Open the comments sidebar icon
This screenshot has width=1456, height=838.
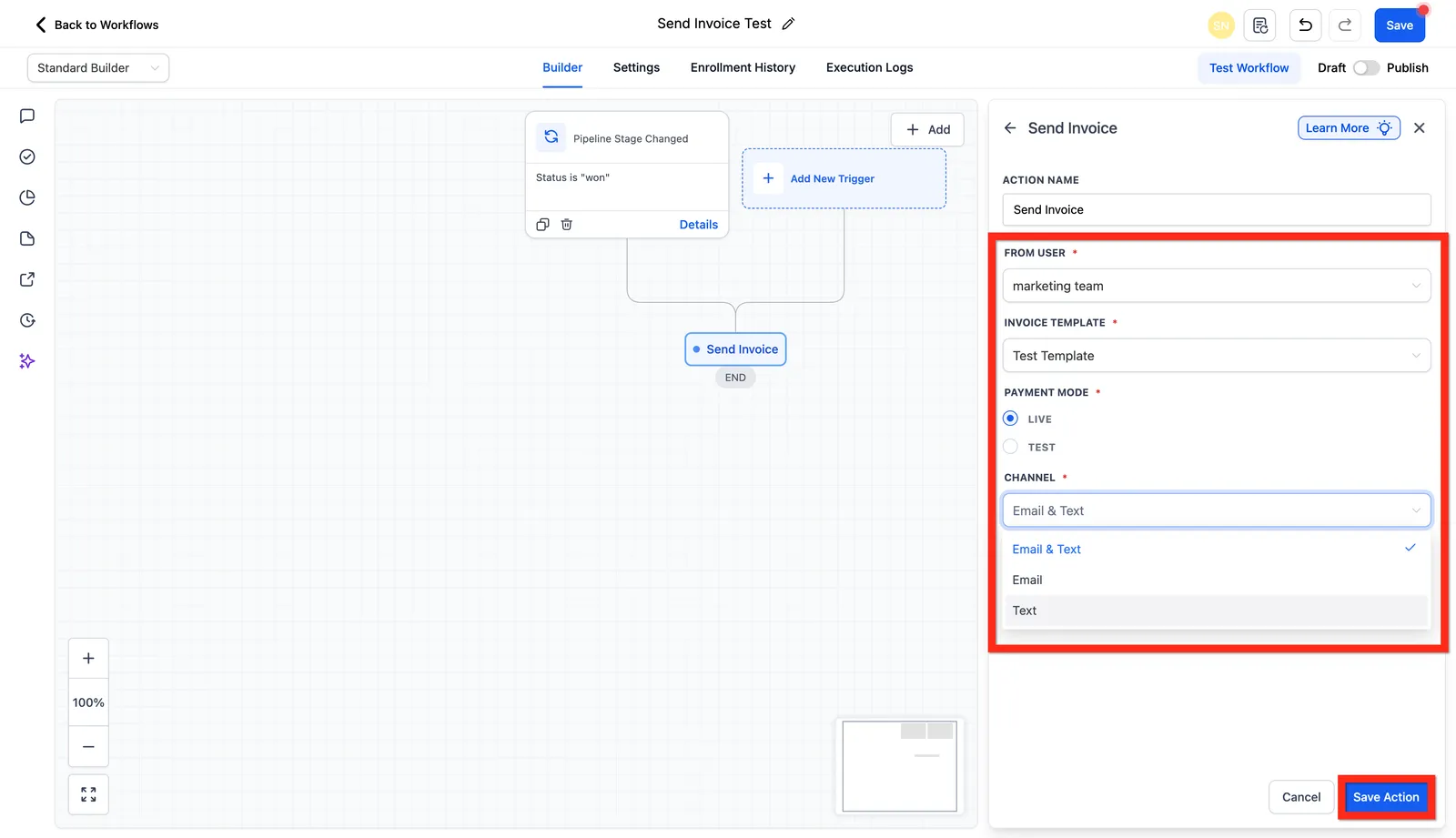(27, 116)
